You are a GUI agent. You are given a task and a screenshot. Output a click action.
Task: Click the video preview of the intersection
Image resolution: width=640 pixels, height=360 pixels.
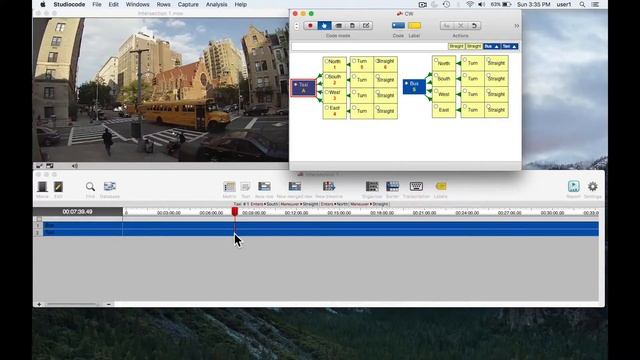pyautogui.click(x=160, y=89)
